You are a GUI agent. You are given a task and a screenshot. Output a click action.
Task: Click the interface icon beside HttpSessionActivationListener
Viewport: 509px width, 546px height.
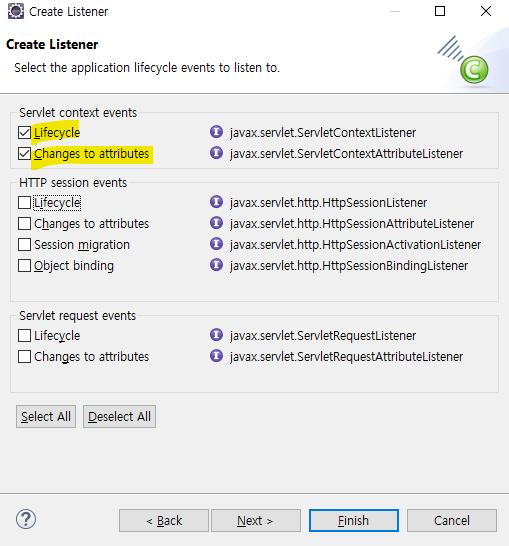coord(216,244)
